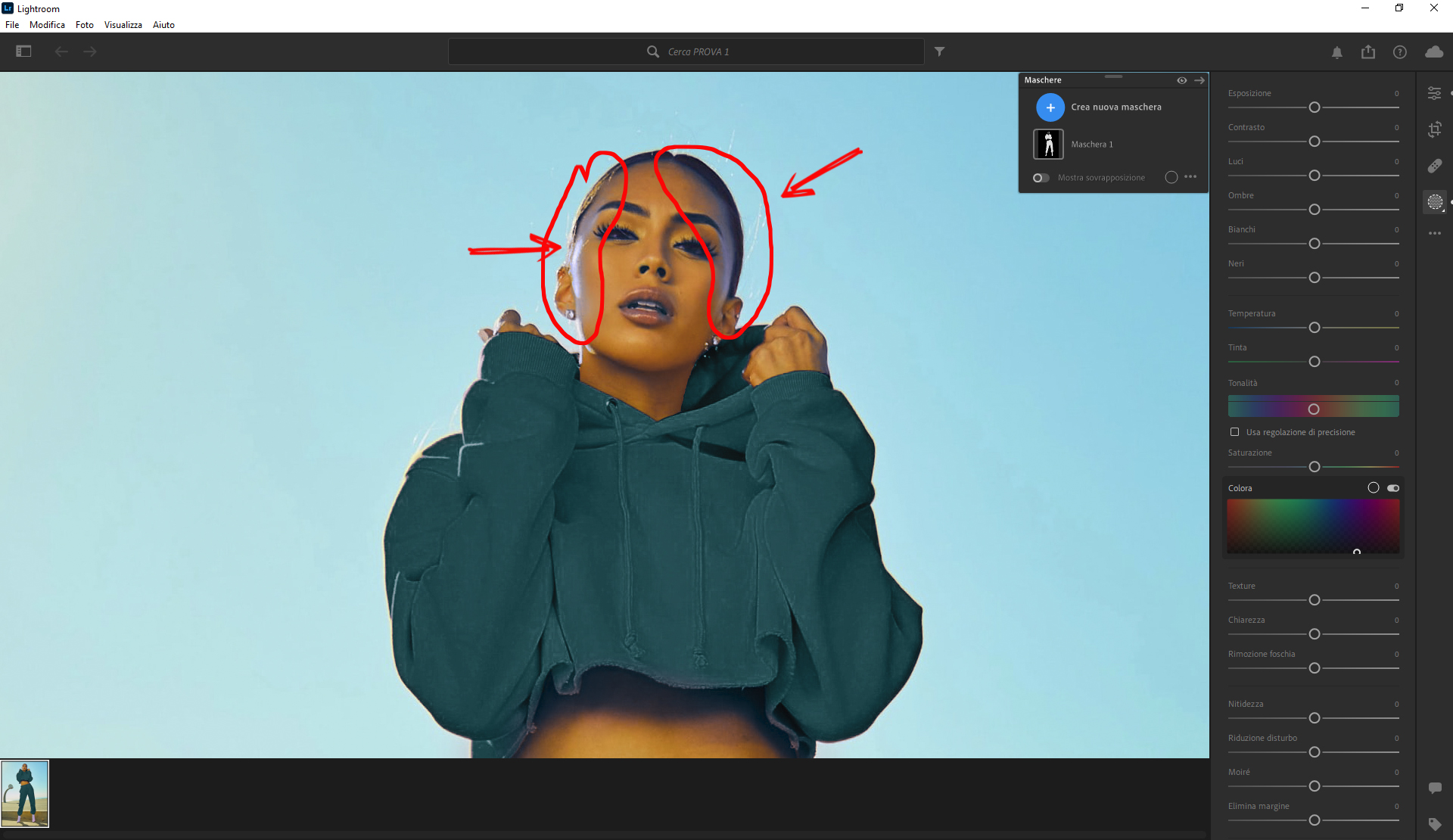Open the notifications bell
The image size is (1453, 840).
[x=1337, y=52]
